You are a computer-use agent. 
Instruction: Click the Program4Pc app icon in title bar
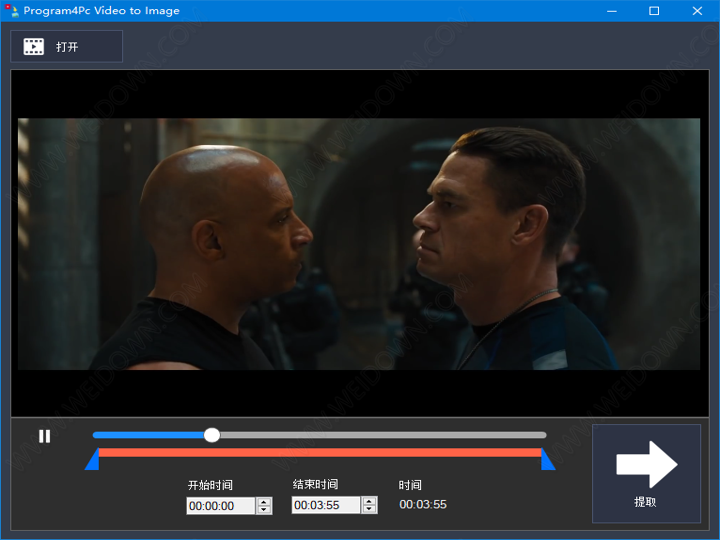click(x=11, y=11)
